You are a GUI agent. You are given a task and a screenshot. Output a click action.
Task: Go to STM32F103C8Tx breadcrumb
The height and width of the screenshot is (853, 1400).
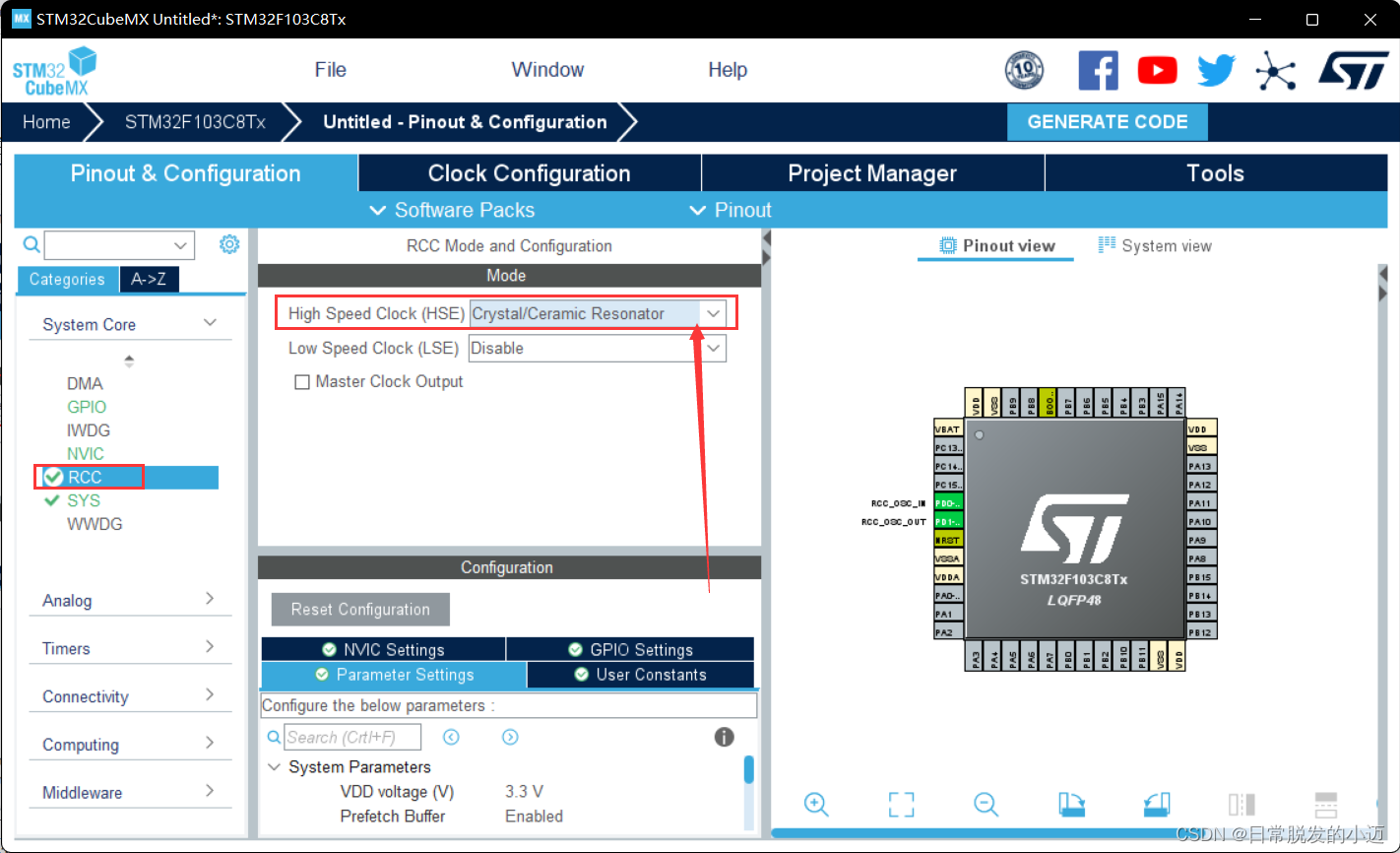pyautogui.click(x=195, y=122)
